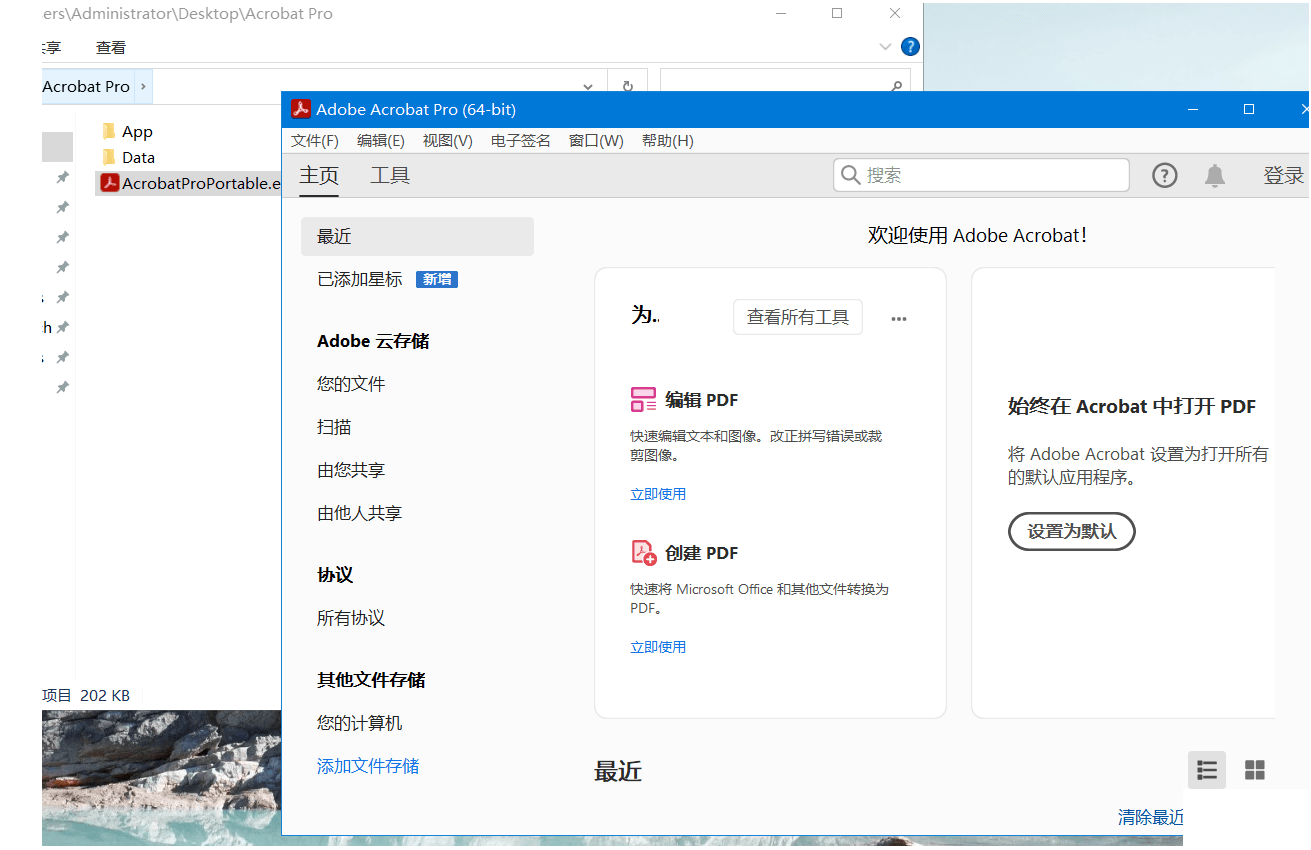Open 您的文件 under Adobe 云存储
The width and height of the screenshot is (1311, 850).
tap(351, 384)
